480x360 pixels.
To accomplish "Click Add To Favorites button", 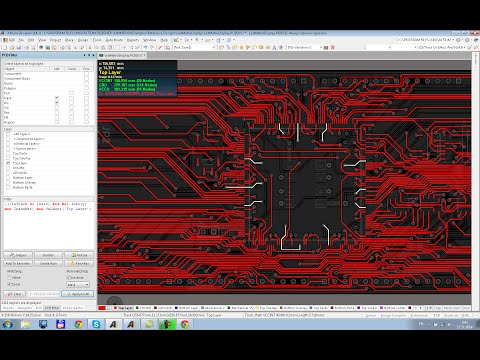I will click(18, 263).
